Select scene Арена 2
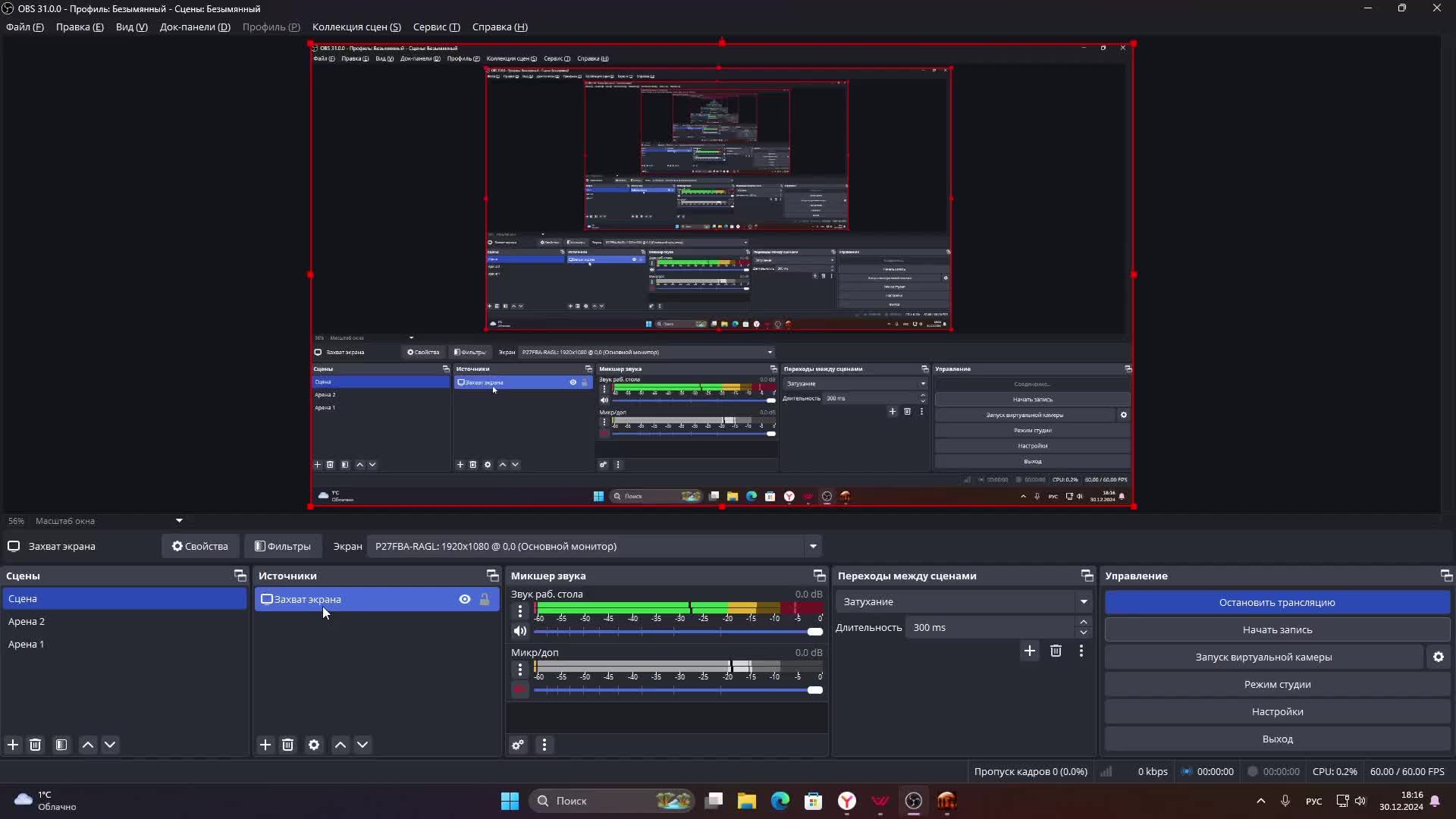The width and height of the screenshot is (1456, 819). click(x=124, y=621)
